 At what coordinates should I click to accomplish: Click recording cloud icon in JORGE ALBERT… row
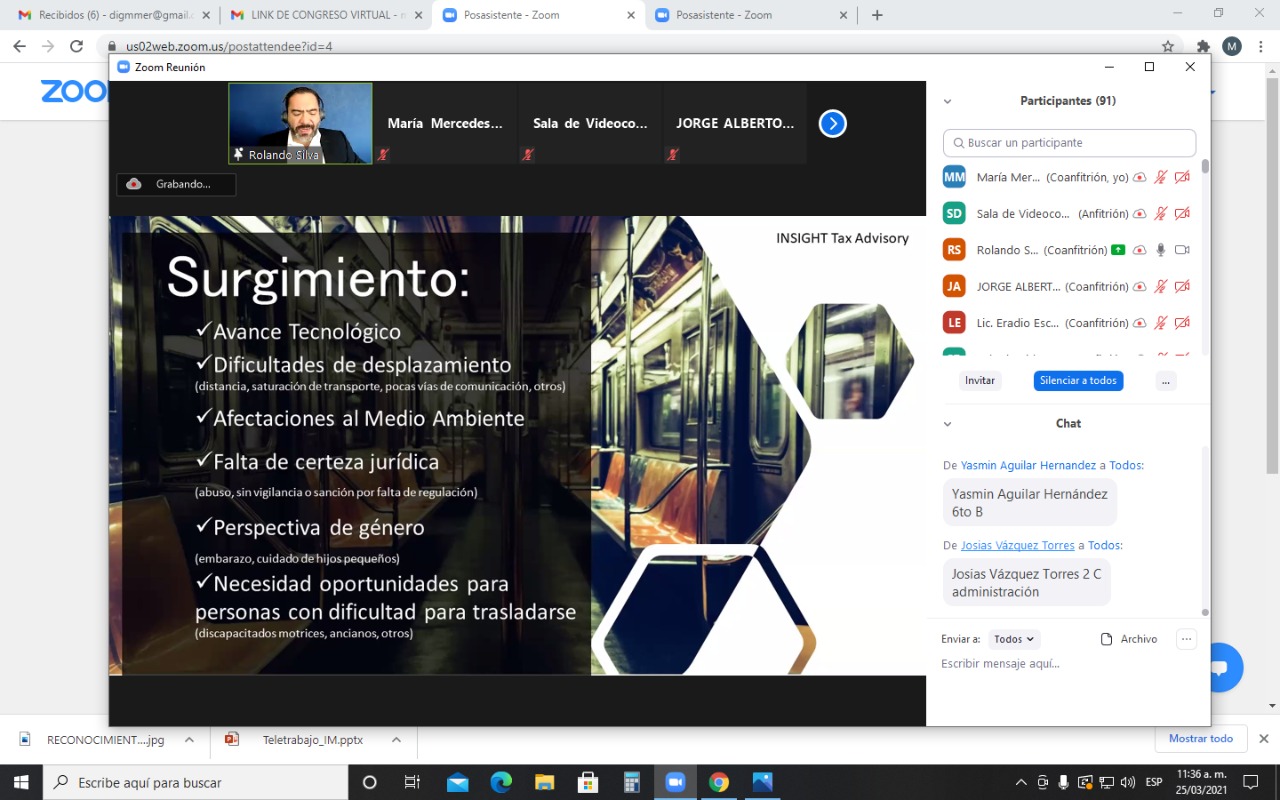click(x=1139, y=287)
